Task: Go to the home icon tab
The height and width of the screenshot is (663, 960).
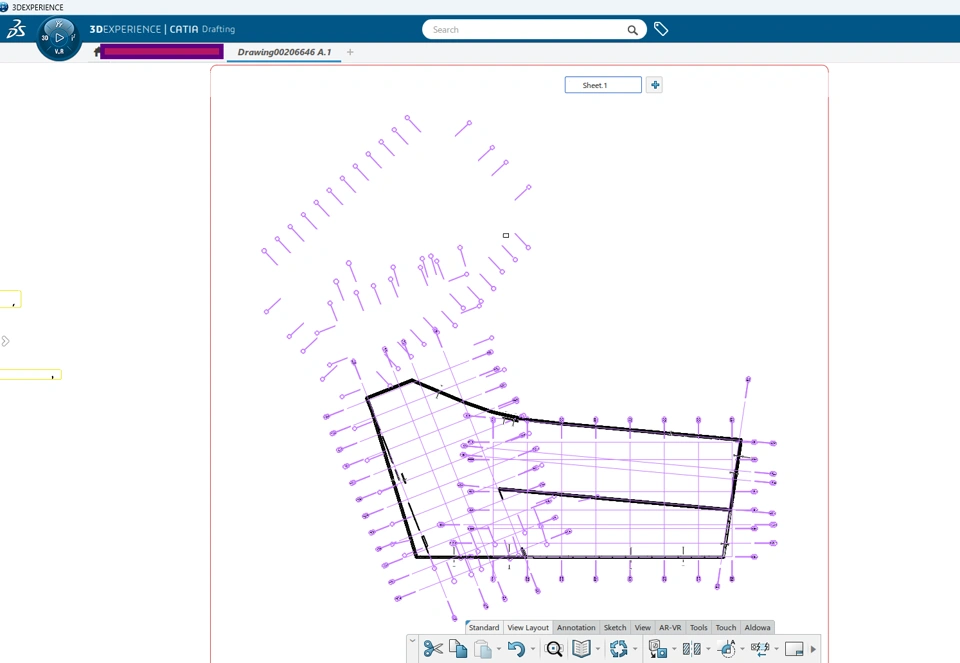Action: pyautogui.click(x=97, y=52)
